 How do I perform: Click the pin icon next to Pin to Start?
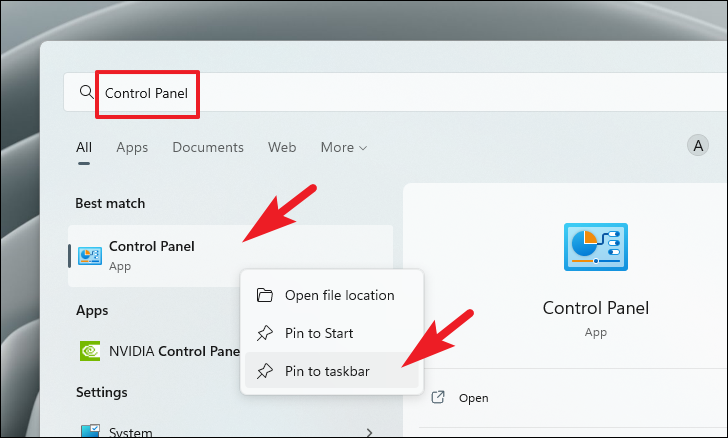pyautogui.click(x=265, y=333)
